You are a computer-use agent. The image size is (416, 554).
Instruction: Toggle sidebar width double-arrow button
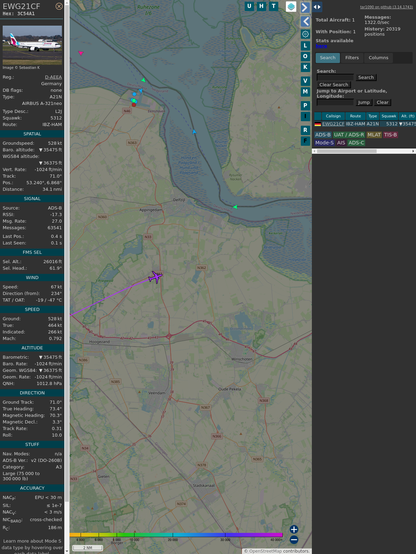click(317, 7)
